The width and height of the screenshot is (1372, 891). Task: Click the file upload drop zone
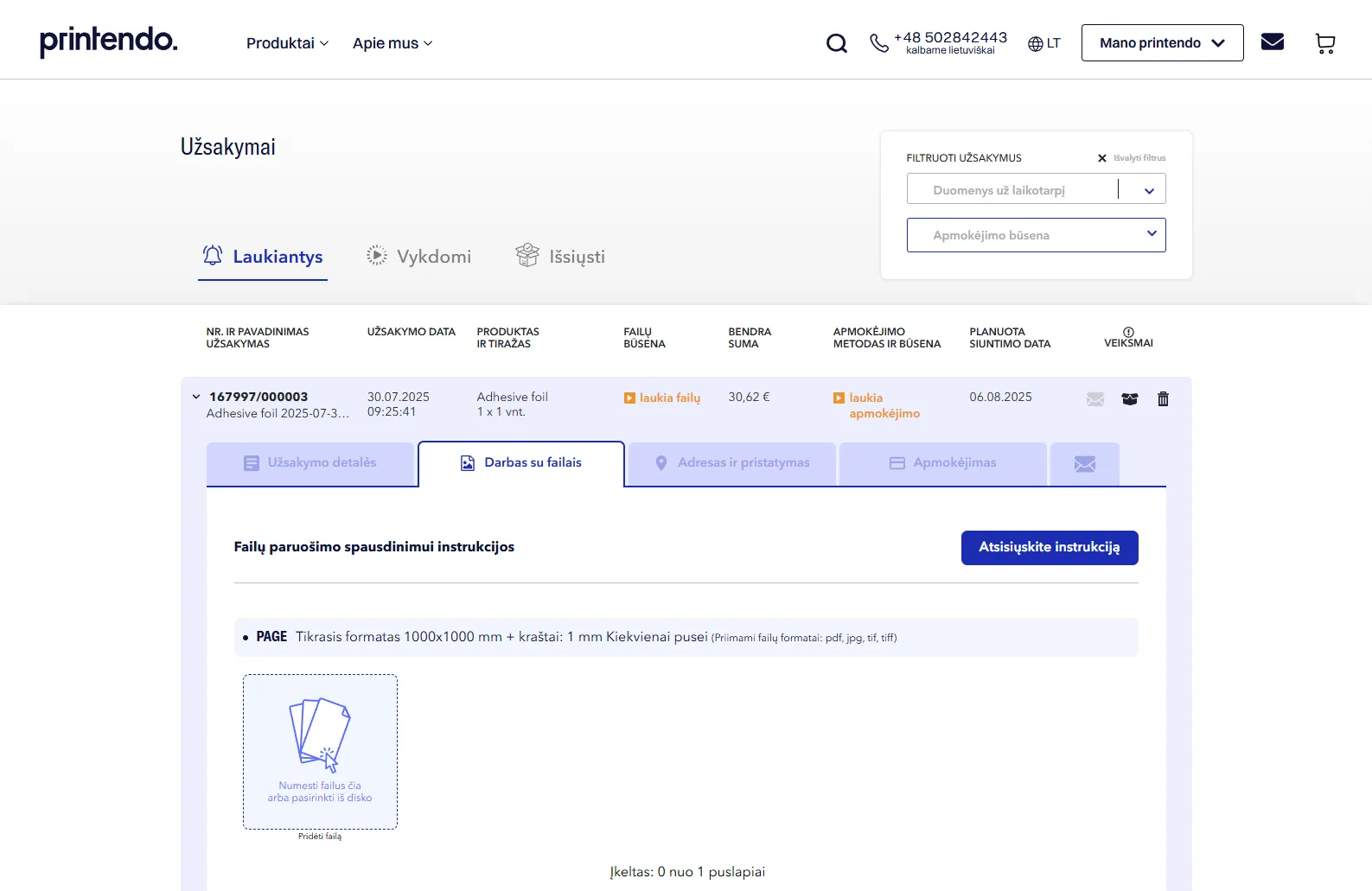point(320,752)
